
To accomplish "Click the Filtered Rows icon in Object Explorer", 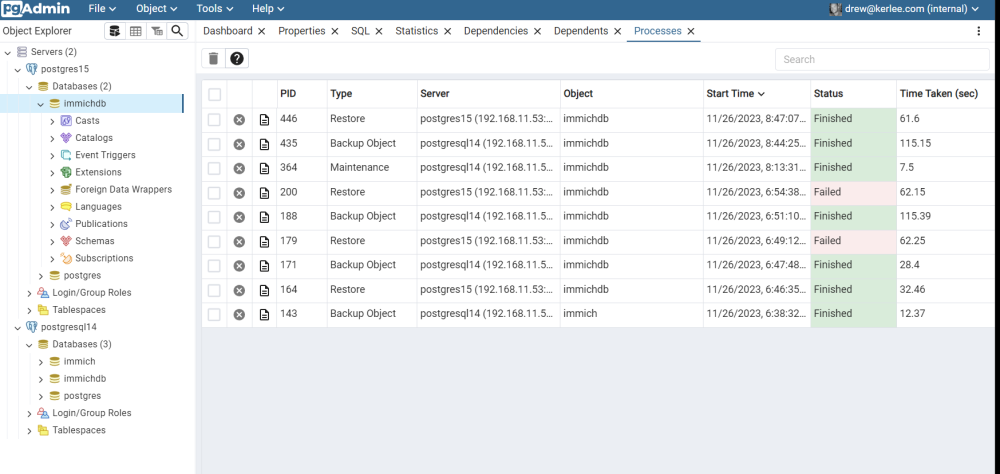I will pyautogui.click(x=156, y=31).
